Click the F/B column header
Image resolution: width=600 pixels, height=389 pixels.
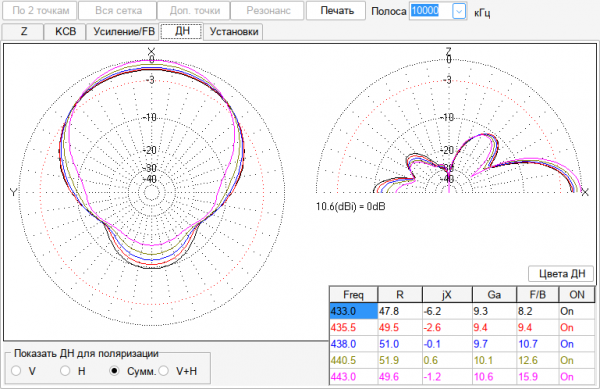point(538,295)
